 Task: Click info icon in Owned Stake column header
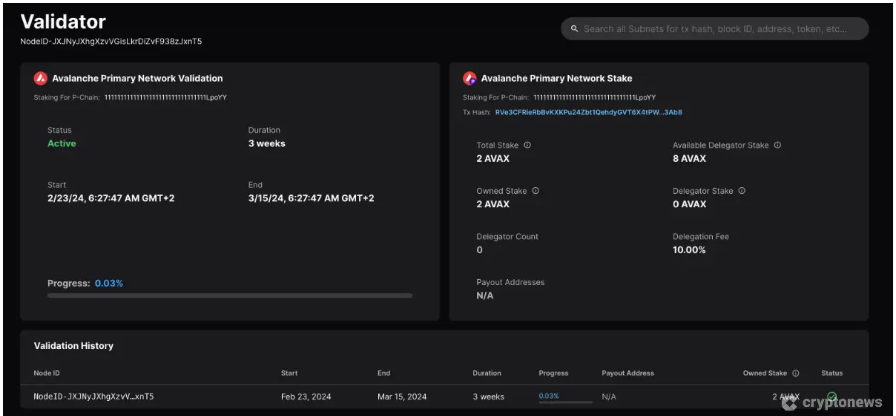(x=795, y=373)
